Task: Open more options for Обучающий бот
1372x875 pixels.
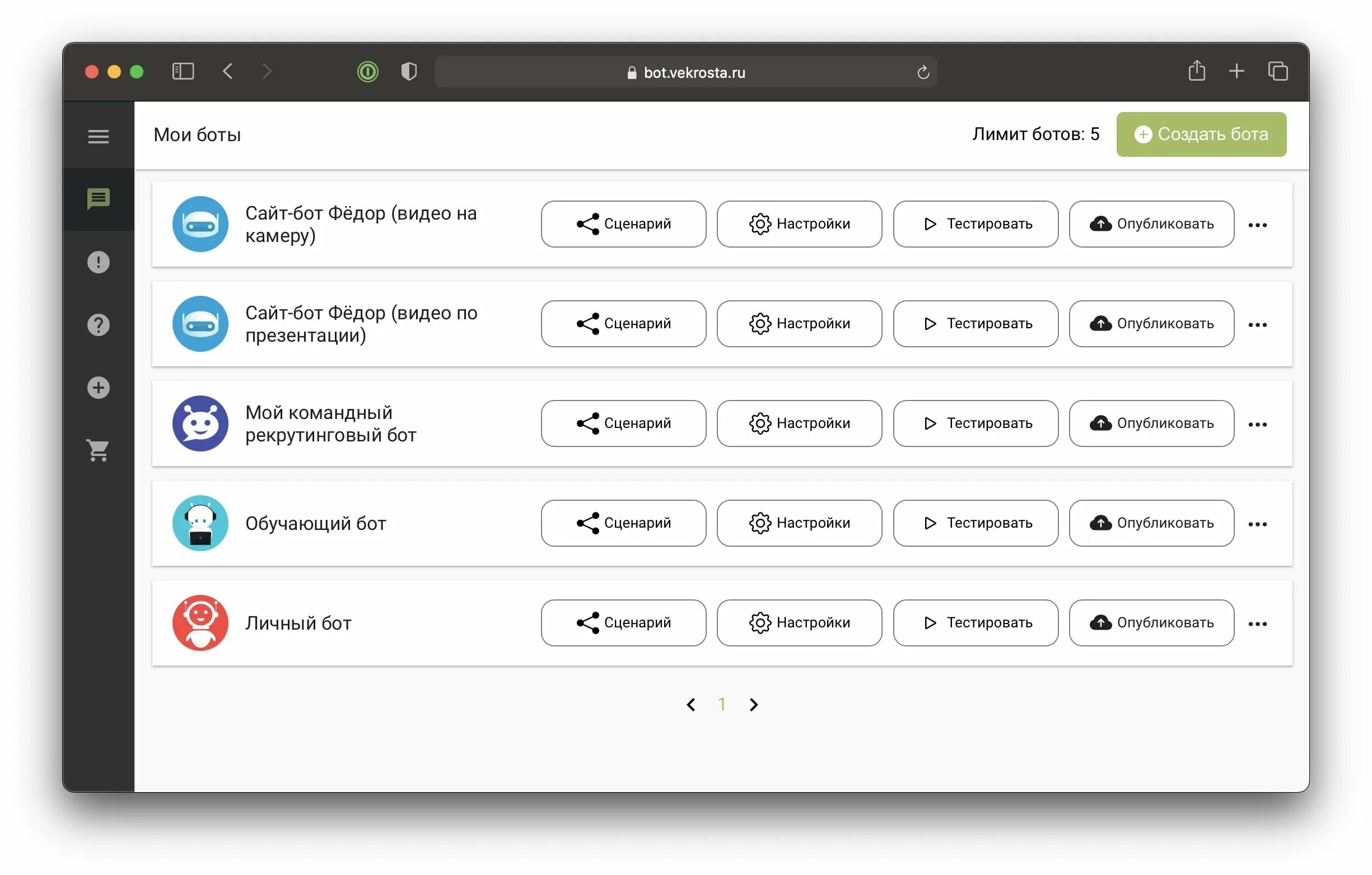Action: (x=1257, y=524)
